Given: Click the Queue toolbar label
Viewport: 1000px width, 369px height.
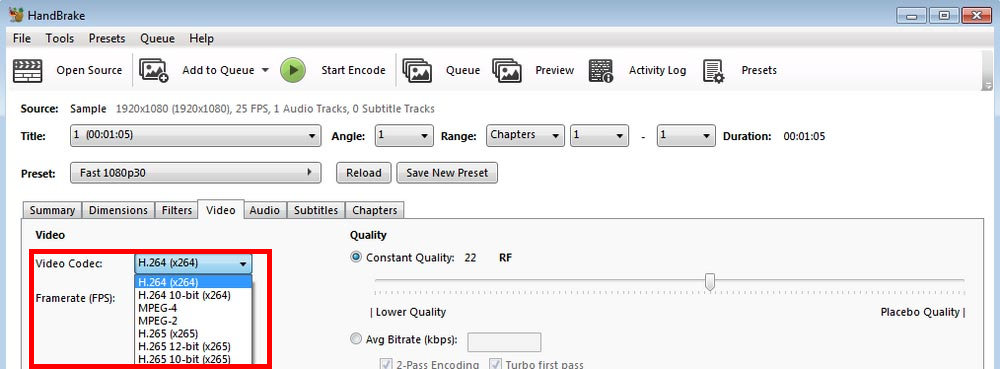Looking at the screenshot, I should tap(463, 70).
